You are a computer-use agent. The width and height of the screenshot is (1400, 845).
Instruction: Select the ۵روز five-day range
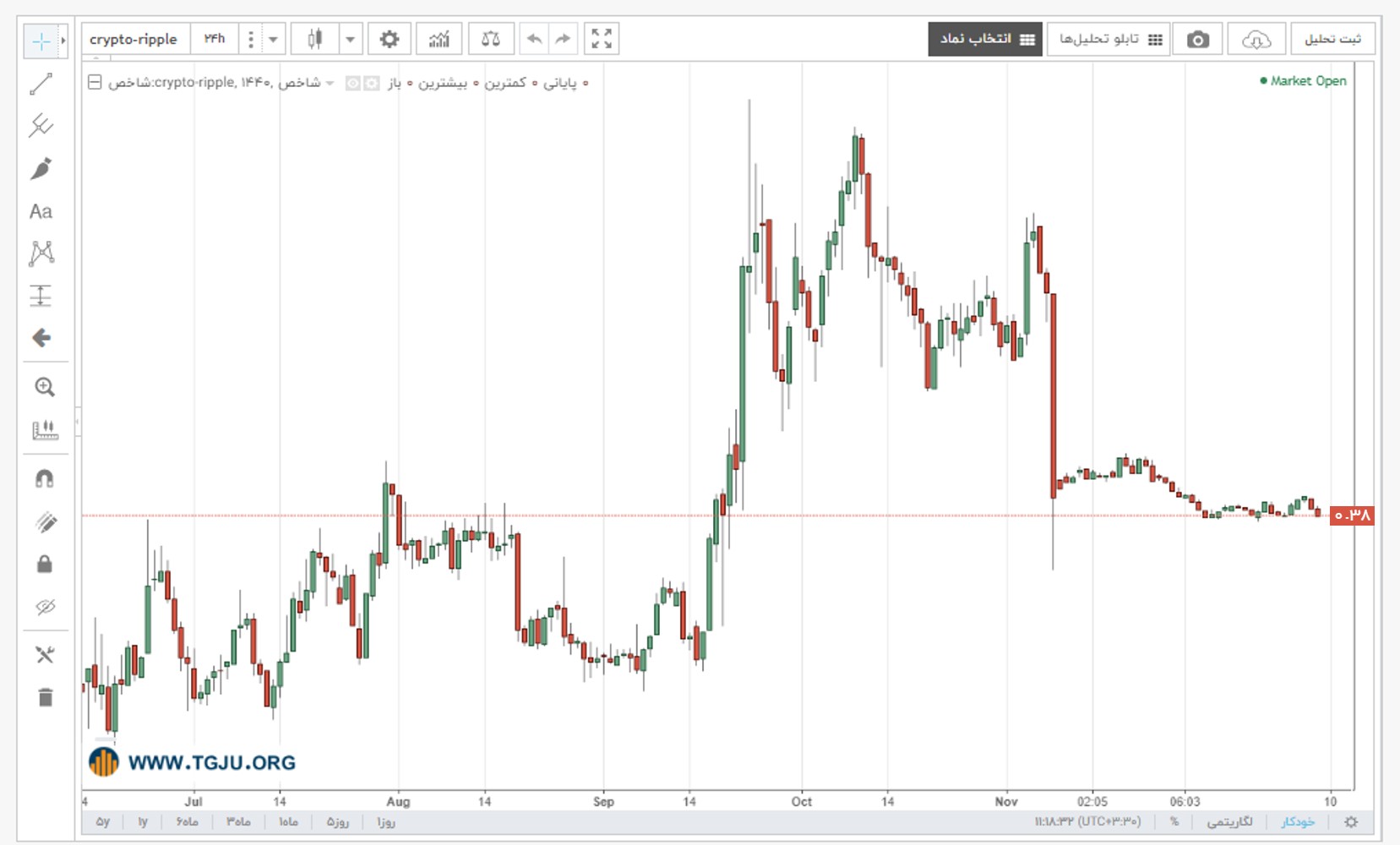click(x=338, y=821)
